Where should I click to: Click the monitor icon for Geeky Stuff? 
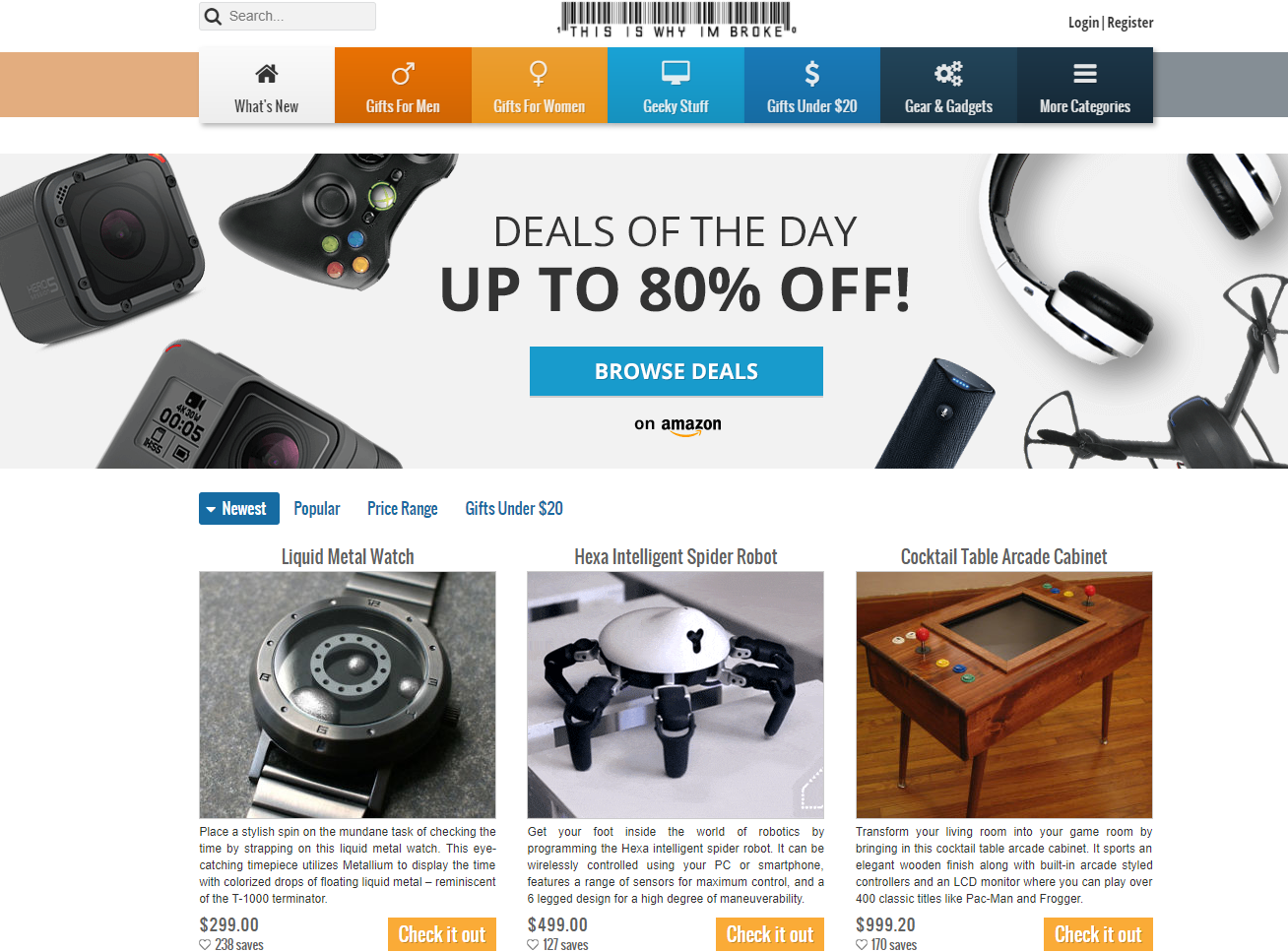pos(676,74)
